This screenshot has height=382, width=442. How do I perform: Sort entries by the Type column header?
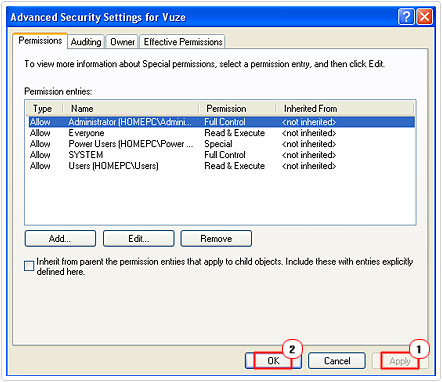click(44, 109)
